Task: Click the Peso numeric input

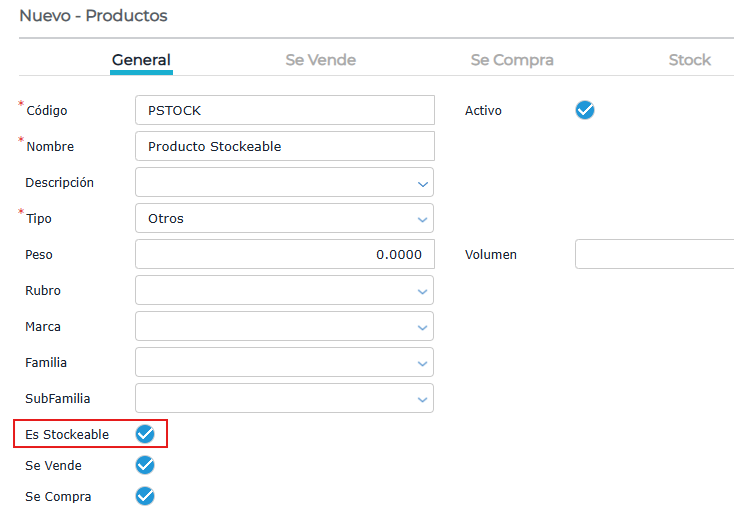Action: tap(284, 254)
